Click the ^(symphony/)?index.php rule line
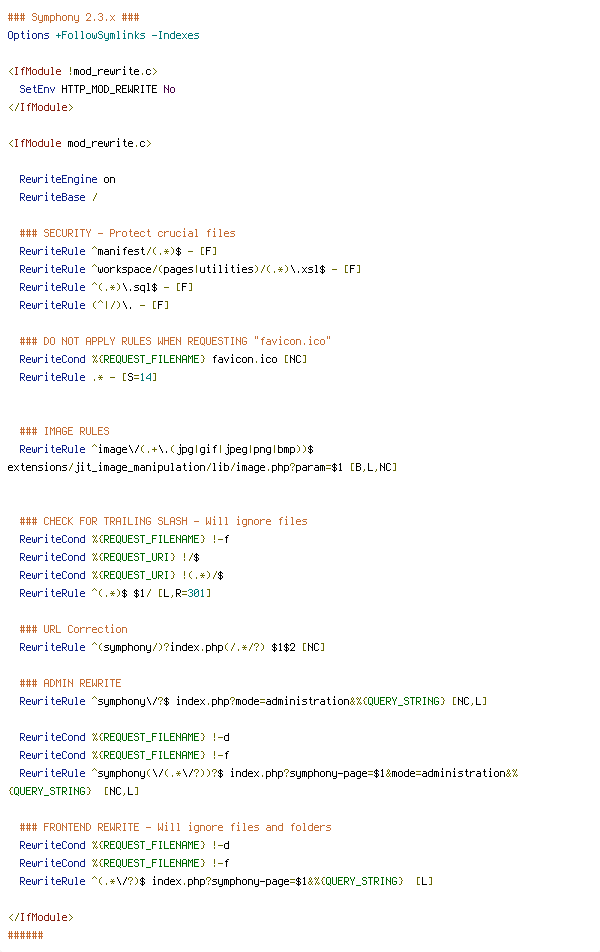Image resolution: width=600 pixels, height=952 pixels. [x=172, y=647]
